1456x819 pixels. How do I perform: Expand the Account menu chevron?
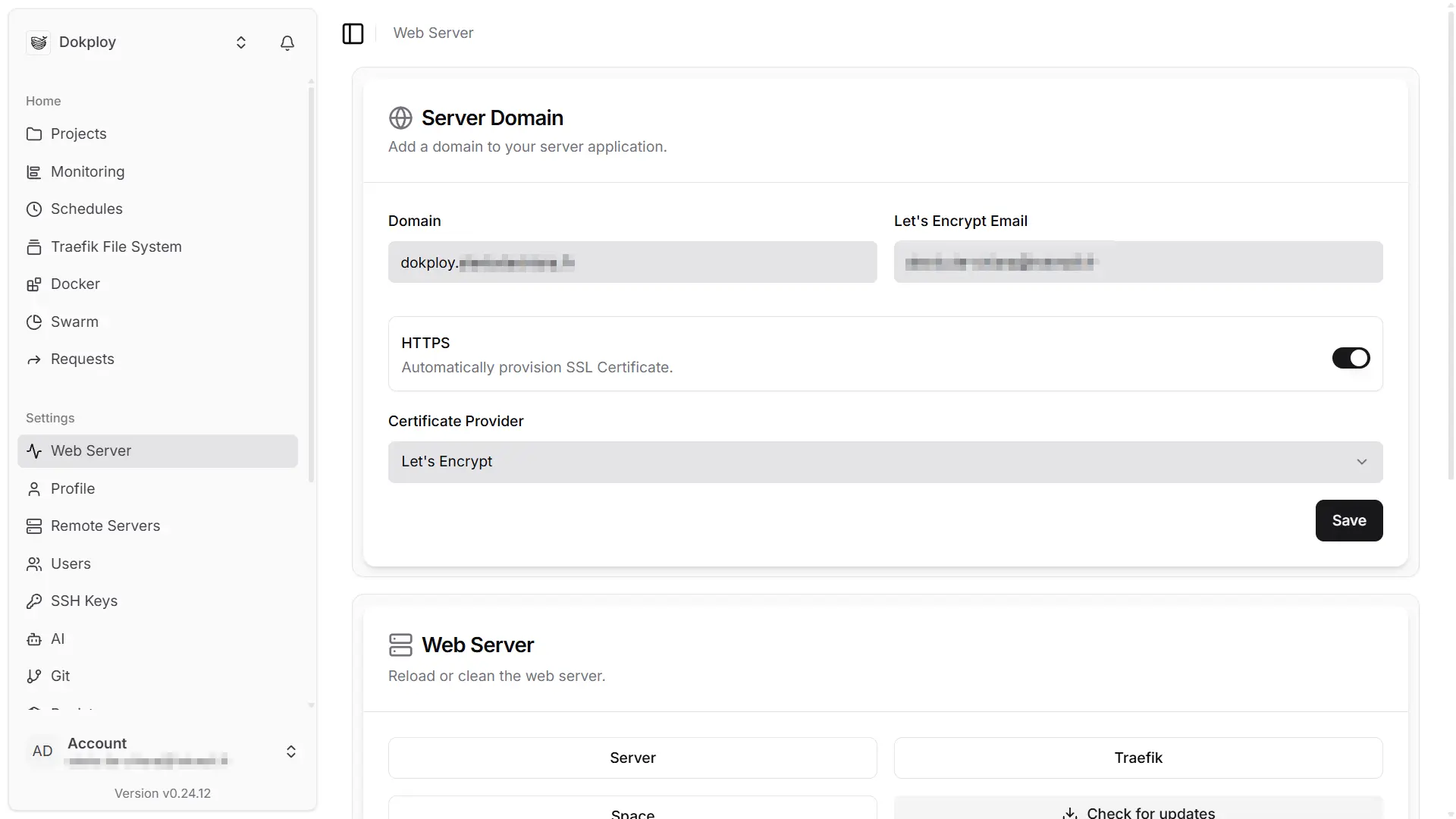[x=291, y=752]
